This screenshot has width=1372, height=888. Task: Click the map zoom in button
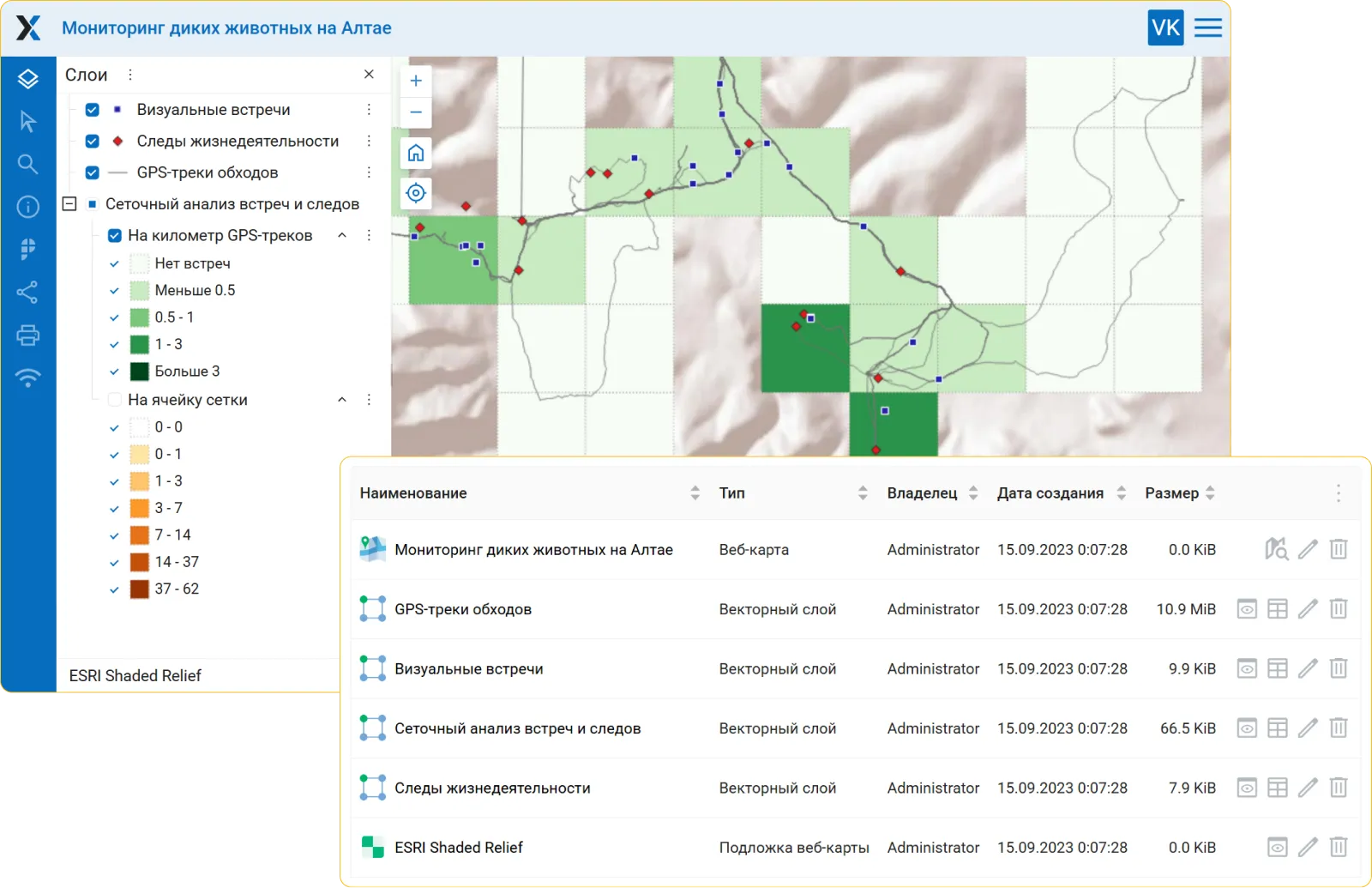click(x=415, y=80)
